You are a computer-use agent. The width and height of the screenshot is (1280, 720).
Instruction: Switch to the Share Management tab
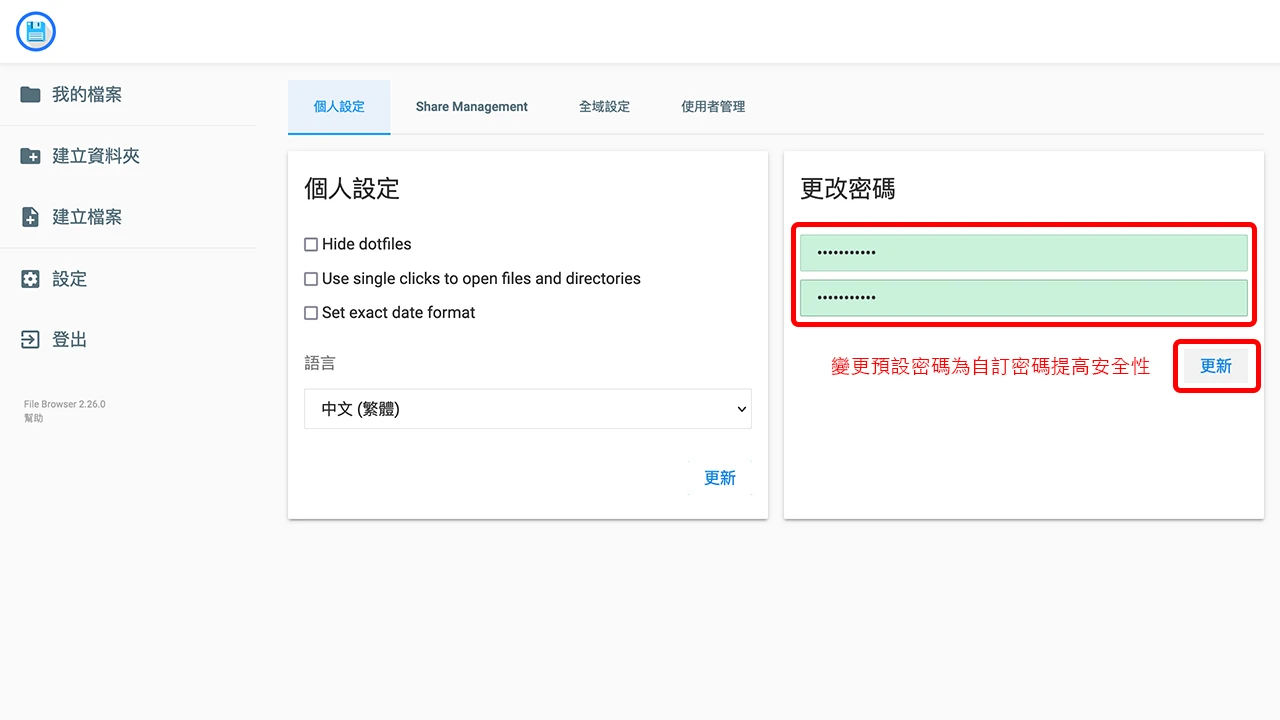pyautogui.click(x=471, y=106)
